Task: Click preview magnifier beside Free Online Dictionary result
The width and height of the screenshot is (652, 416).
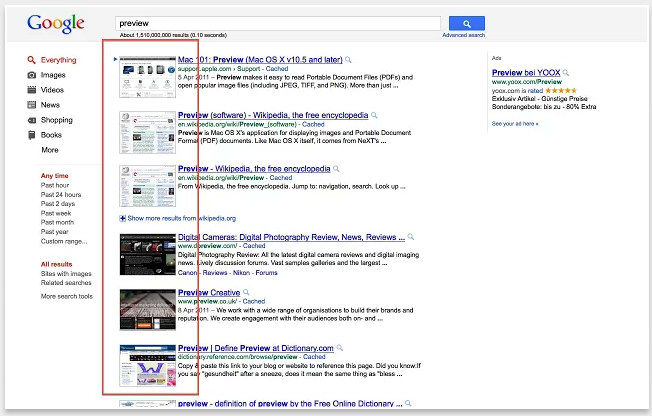Action: coord(408,403)
